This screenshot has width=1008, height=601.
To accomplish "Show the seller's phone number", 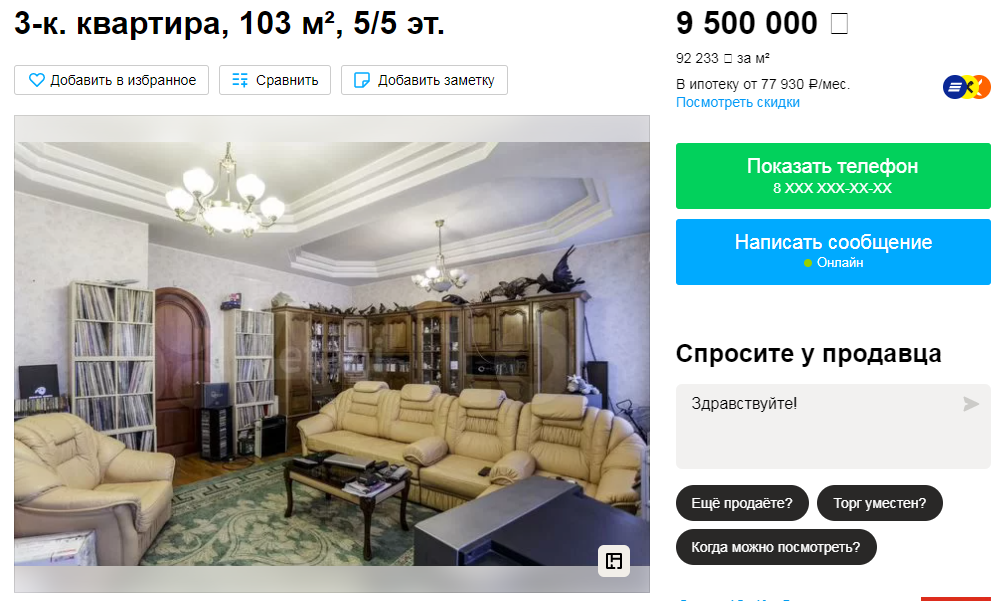I will click(833, 176).
